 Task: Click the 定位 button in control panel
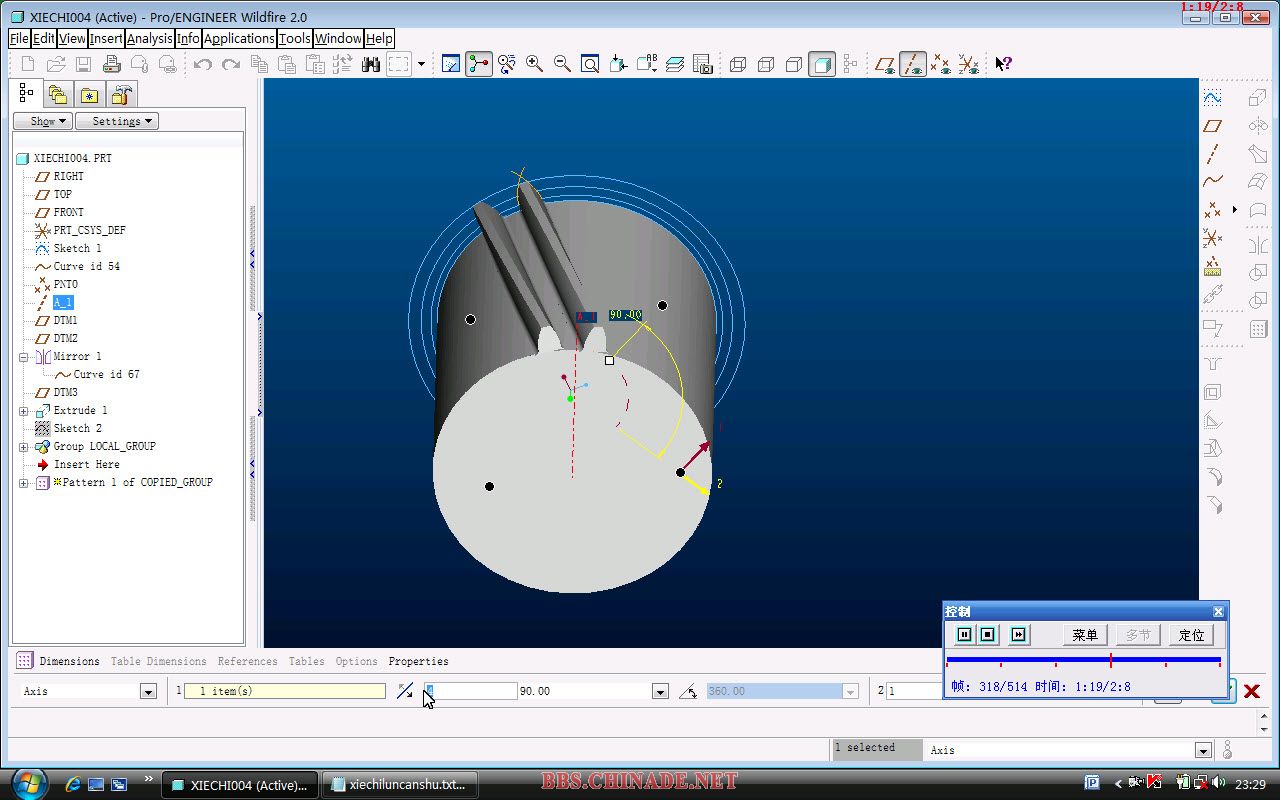(x=1191, y=635)
